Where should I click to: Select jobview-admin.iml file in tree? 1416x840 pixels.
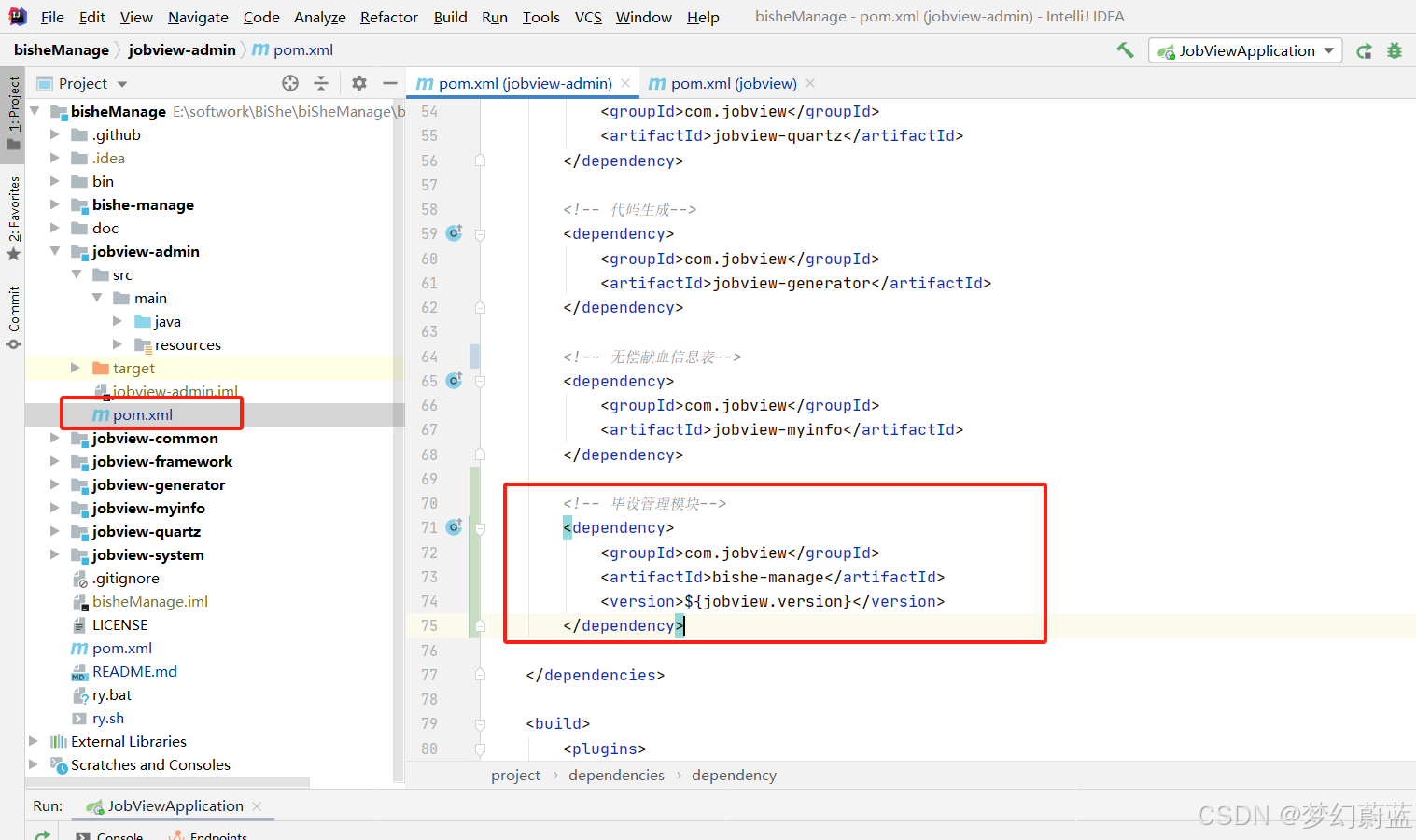[x=175, y=391]
